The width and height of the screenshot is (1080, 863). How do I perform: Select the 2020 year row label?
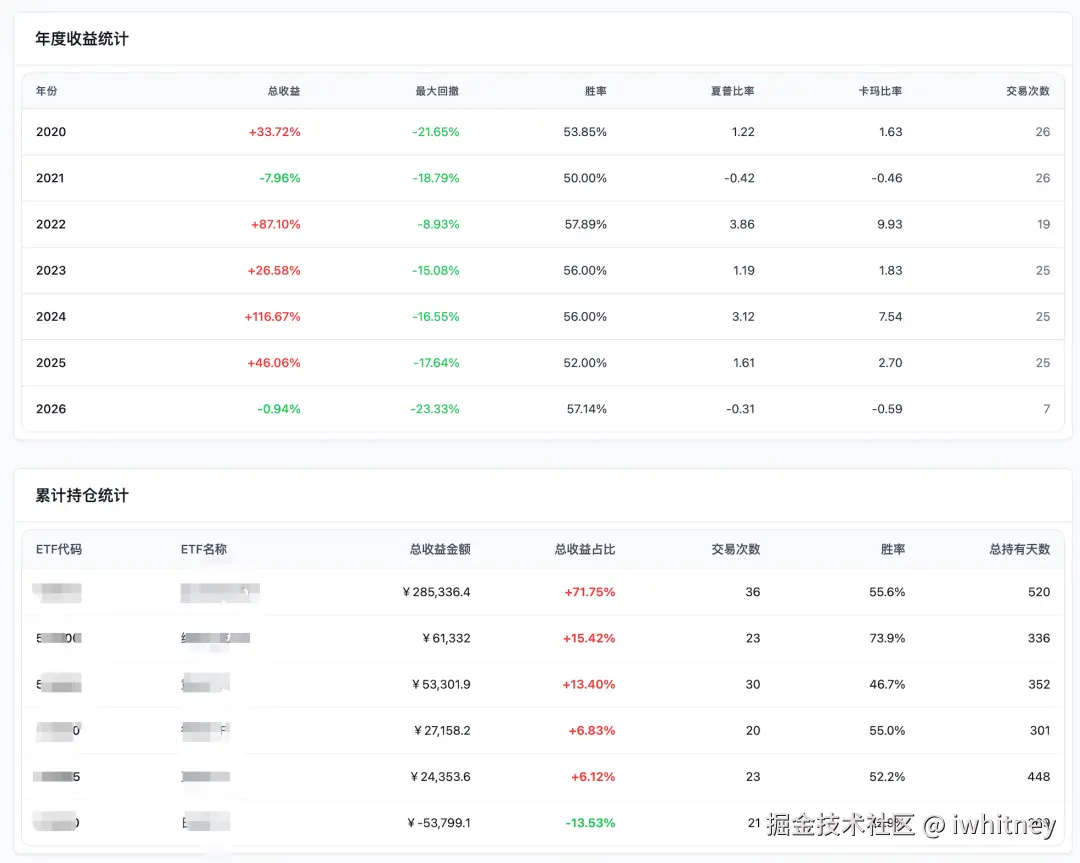click(51, 132)
